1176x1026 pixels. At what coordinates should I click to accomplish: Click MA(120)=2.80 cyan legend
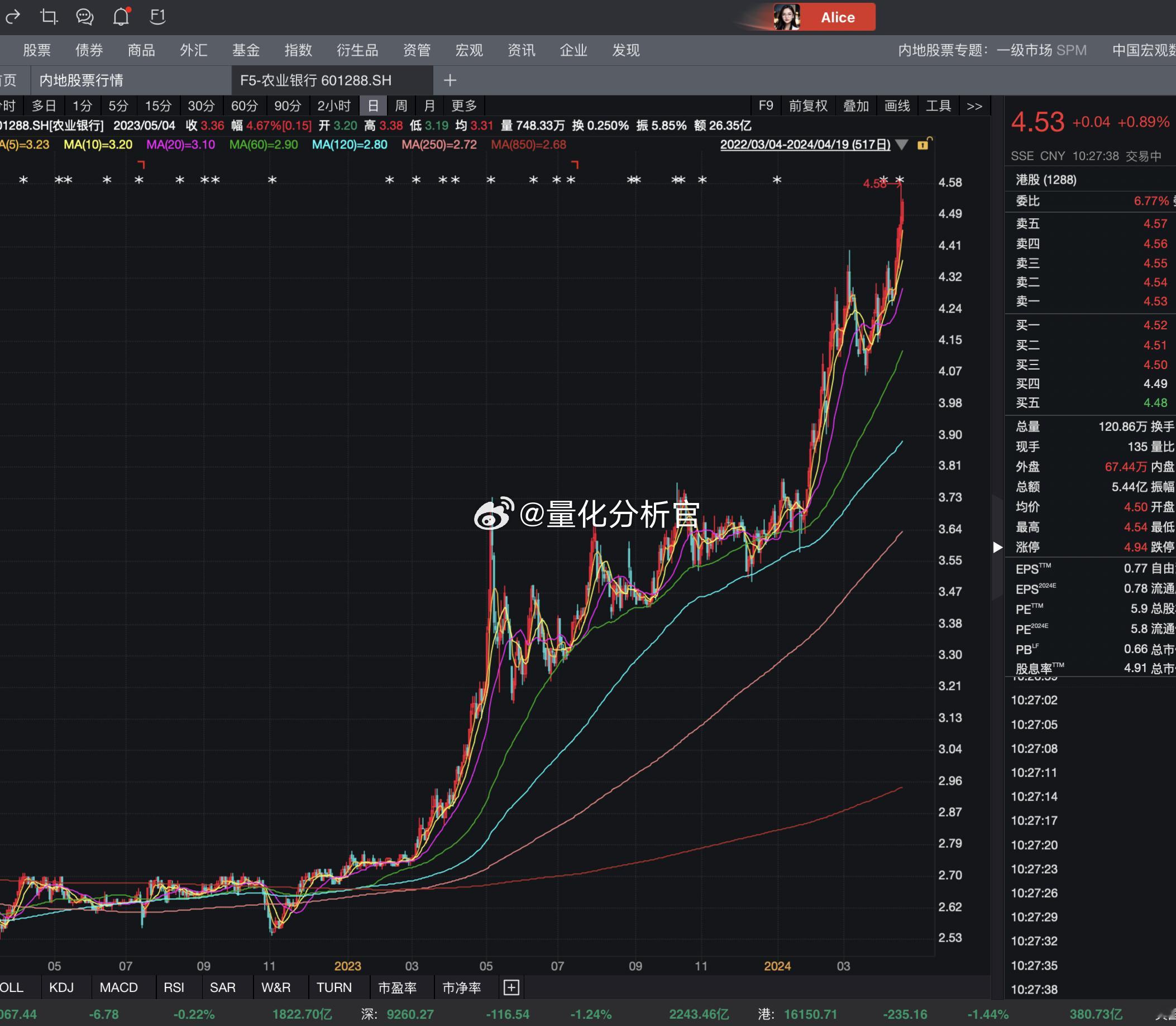click(350, 145)
